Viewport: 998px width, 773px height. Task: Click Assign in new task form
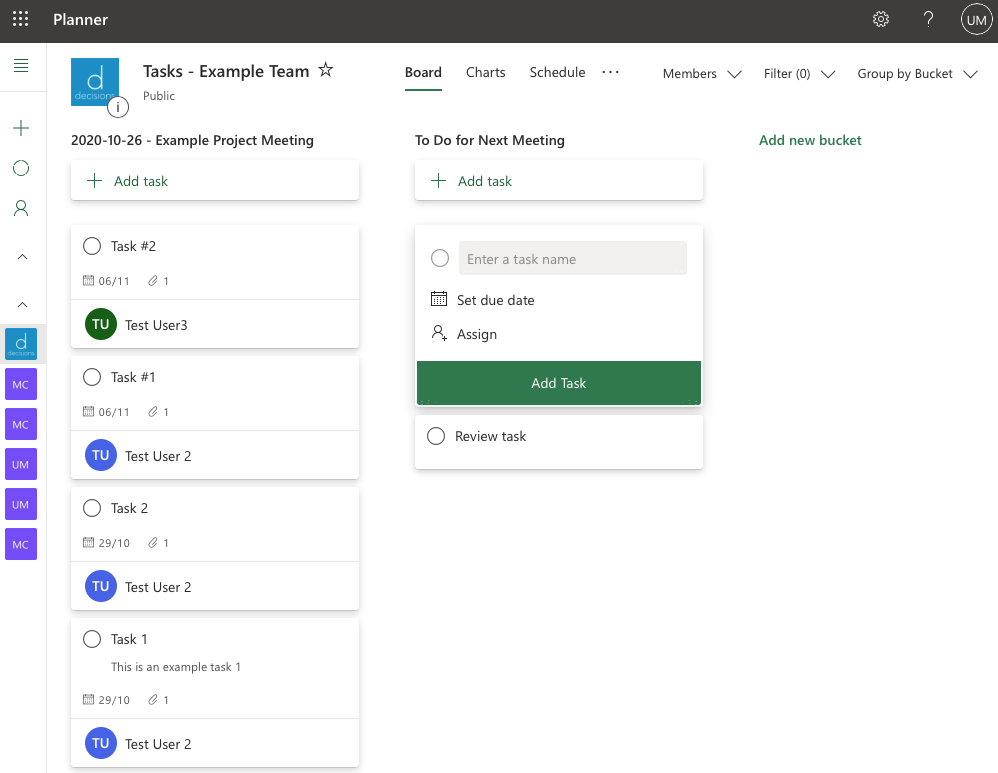coord(477,334)
